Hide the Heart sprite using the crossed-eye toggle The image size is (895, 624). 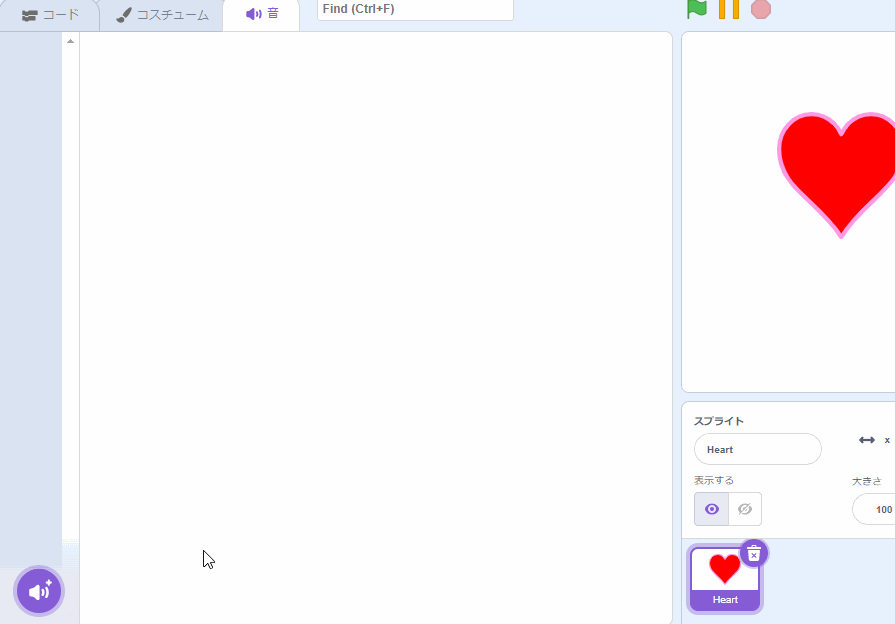pos(744,509)
